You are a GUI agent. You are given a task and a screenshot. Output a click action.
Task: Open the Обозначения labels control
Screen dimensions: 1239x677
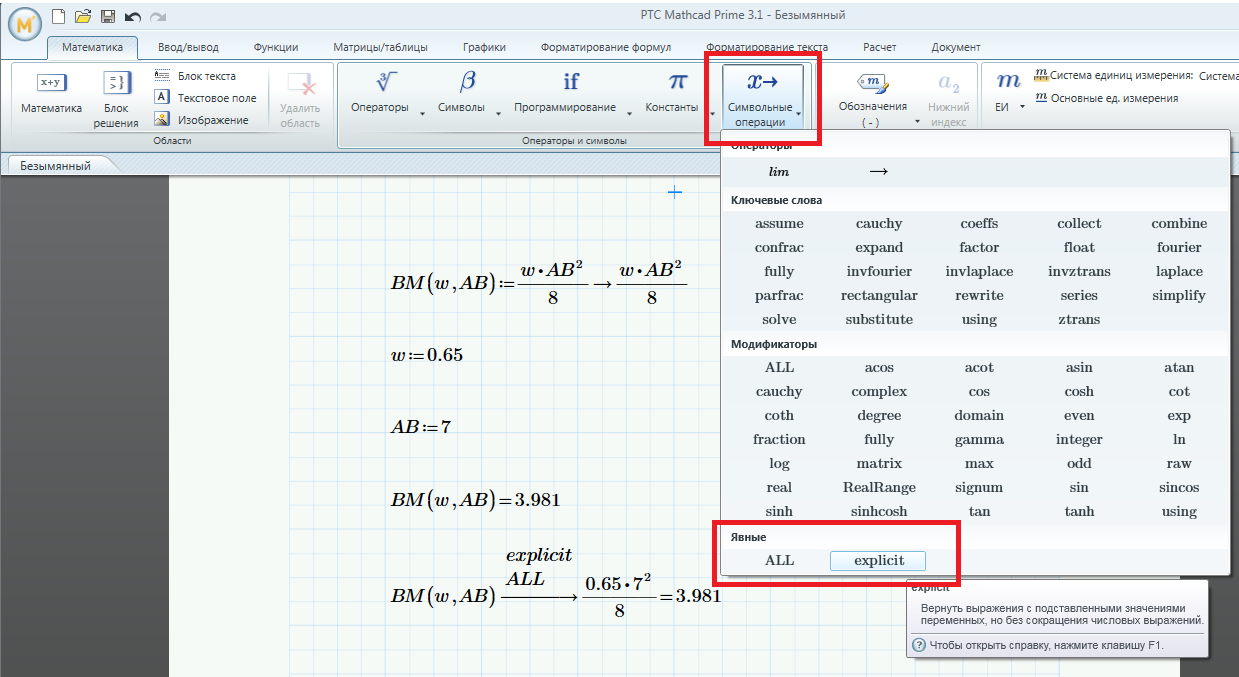[873, 98]
